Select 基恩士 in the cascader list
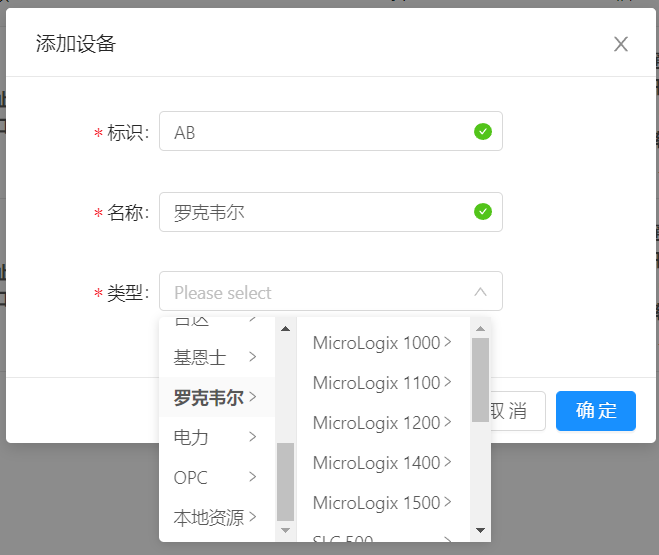Screen dimensions: 659x555 click(x=217, y=357)
